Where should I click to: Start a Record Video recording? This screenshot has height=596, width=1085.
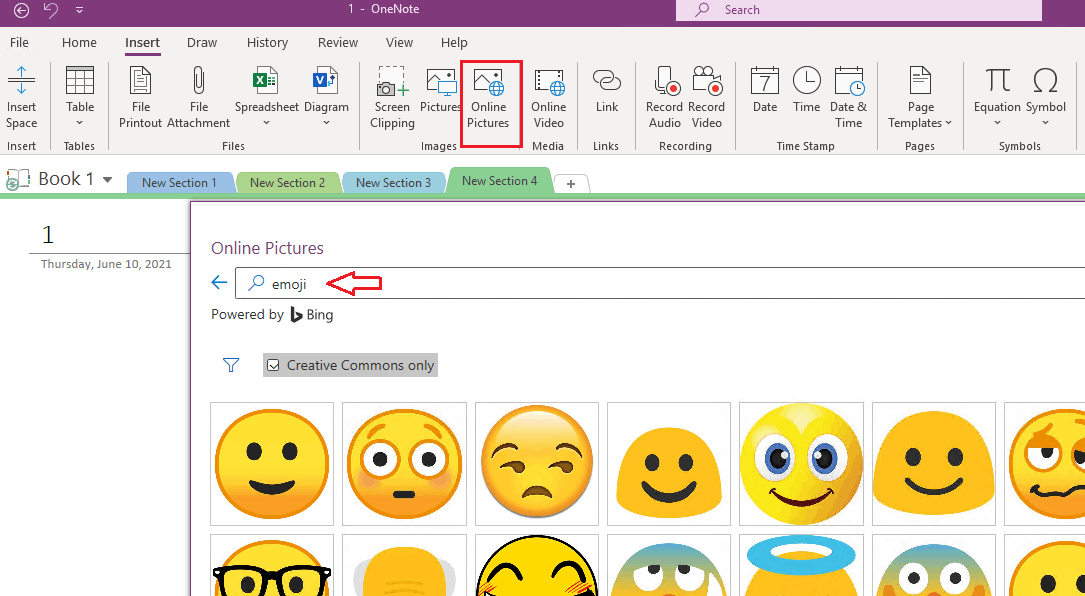[707, 96]
